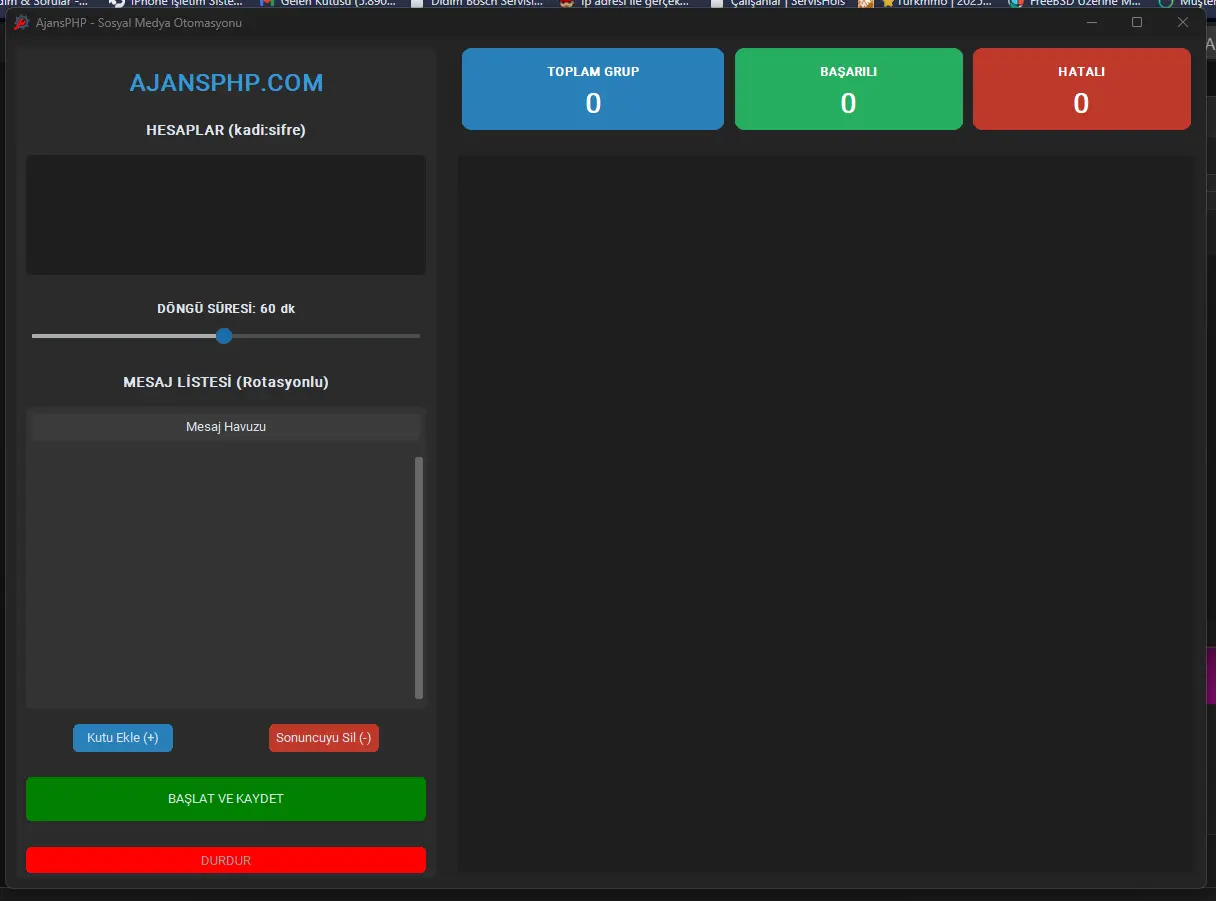
Task: Close the AjansPHP automation window
Action: (1183, 22)
